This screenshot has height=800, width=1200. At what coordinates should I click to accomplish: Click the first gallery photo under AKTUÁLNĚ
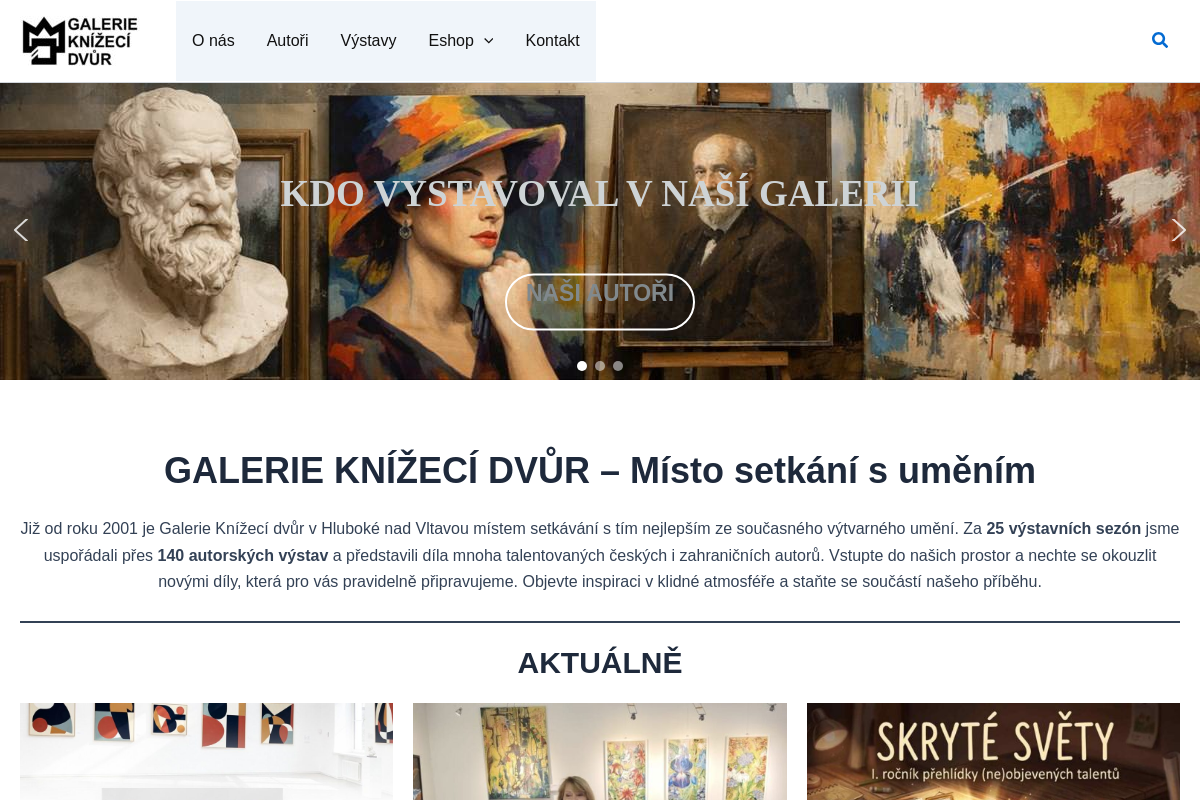coord(206,751)
